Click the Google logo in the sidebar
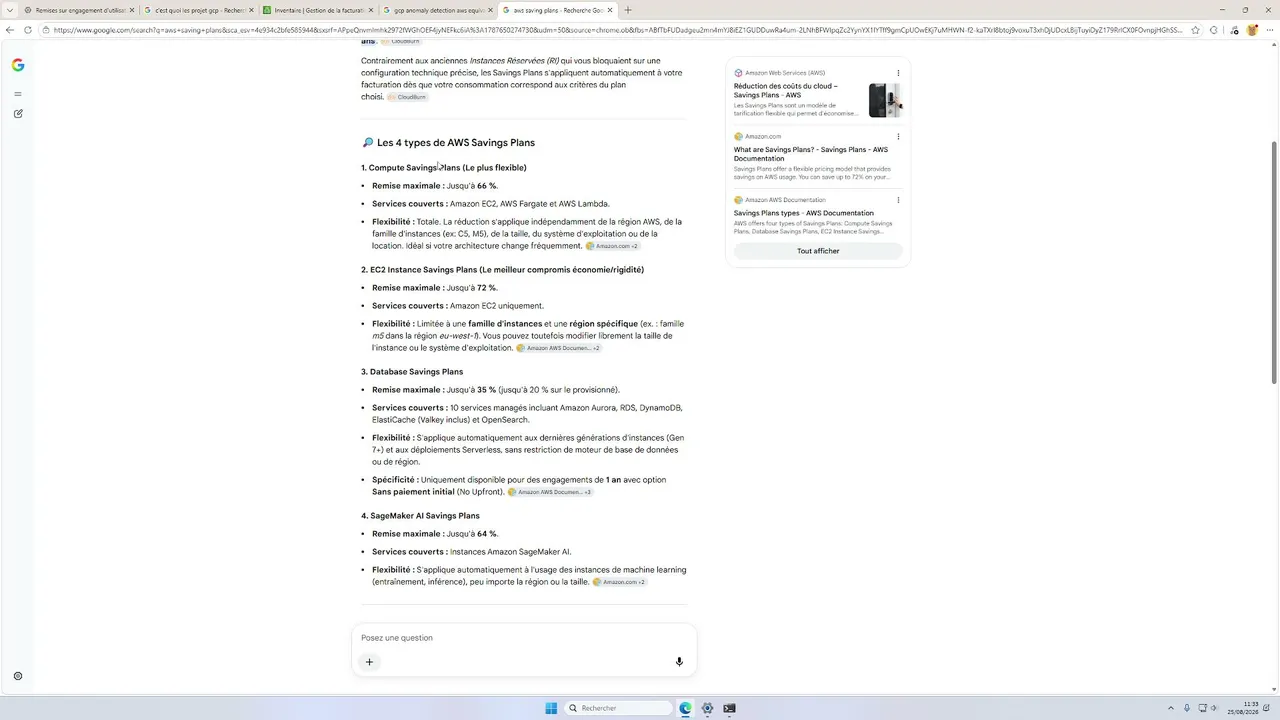This screenshot has width=1280, height=720. click(x=18, y=65)
